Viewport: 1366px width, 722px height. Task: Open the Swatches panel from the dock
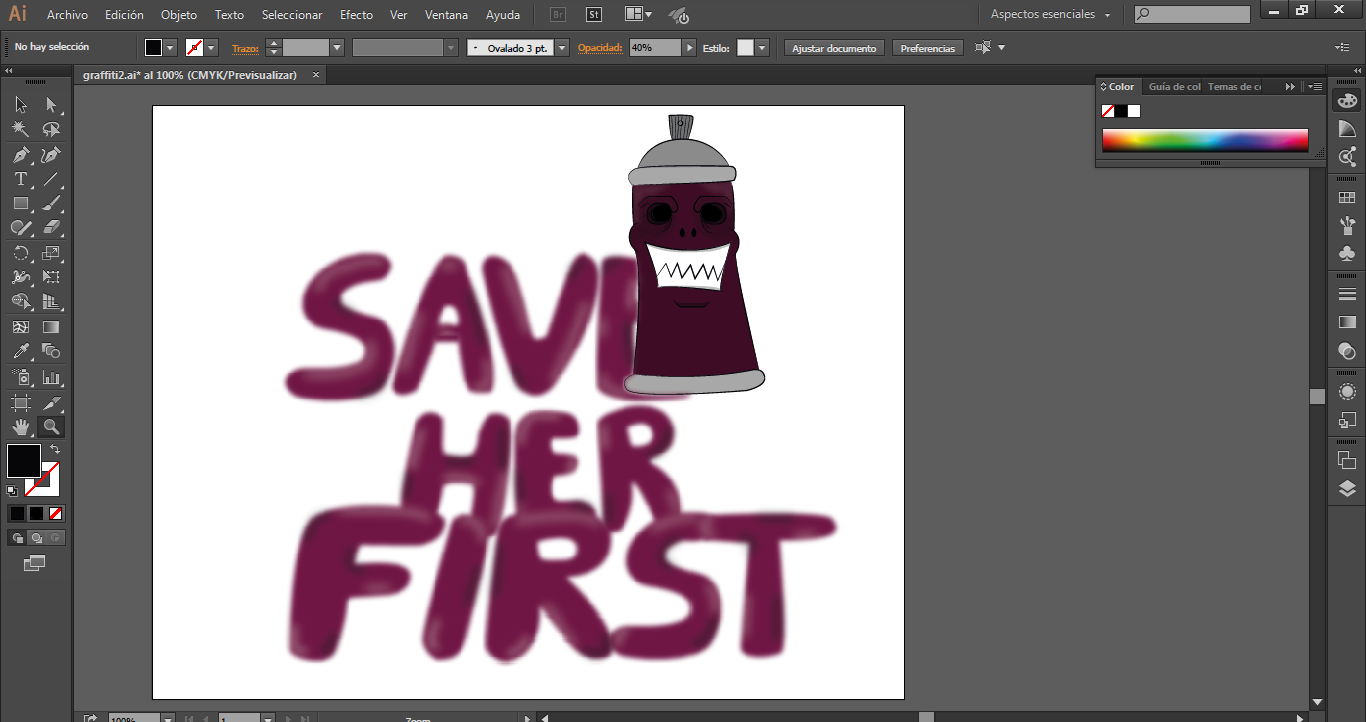[1347, 198]
